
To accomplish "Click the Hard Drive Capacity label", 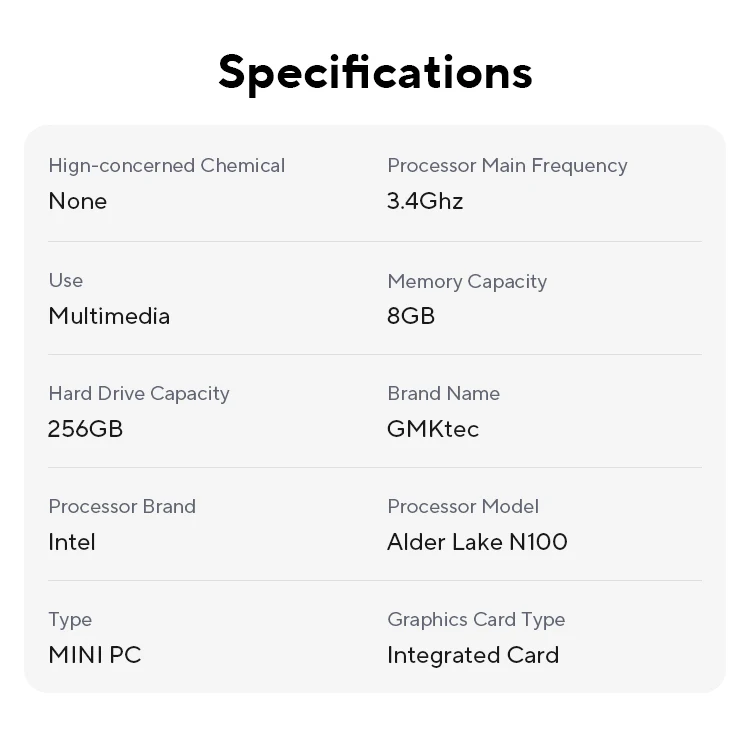I will [139, 393].
